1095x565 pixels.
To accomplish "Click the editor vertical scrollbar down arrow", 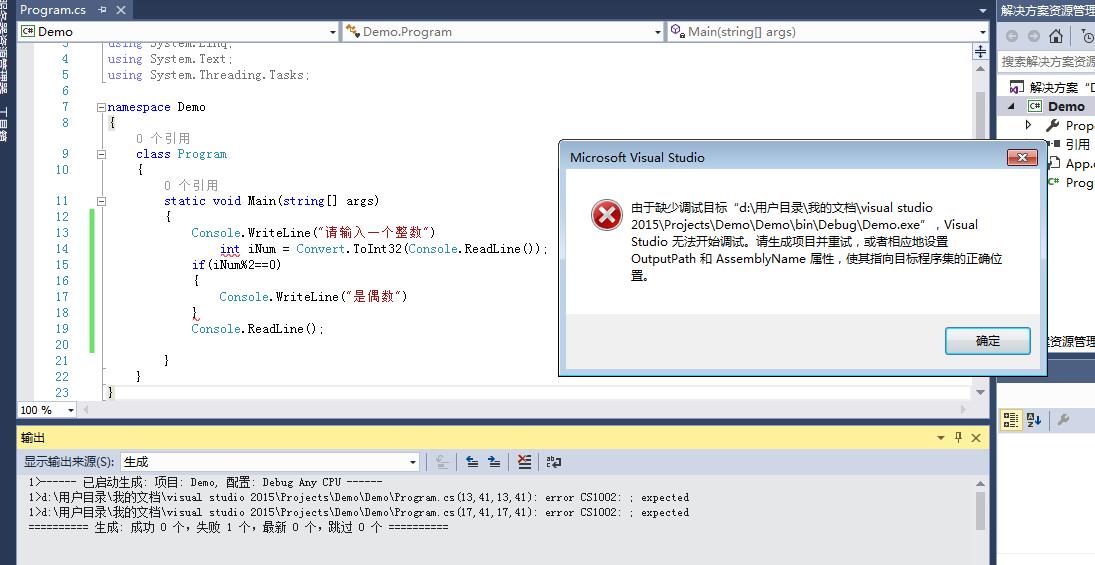I will [x=980, y=392].
